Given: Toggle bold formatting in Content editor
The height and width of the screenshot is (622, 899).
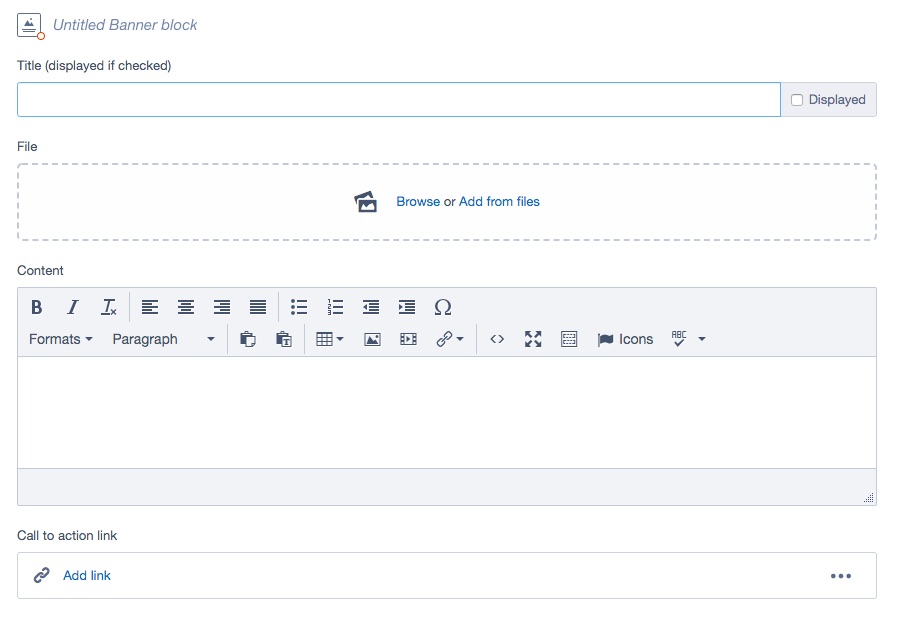Looking at the screenshot, I should pos(37,307).
